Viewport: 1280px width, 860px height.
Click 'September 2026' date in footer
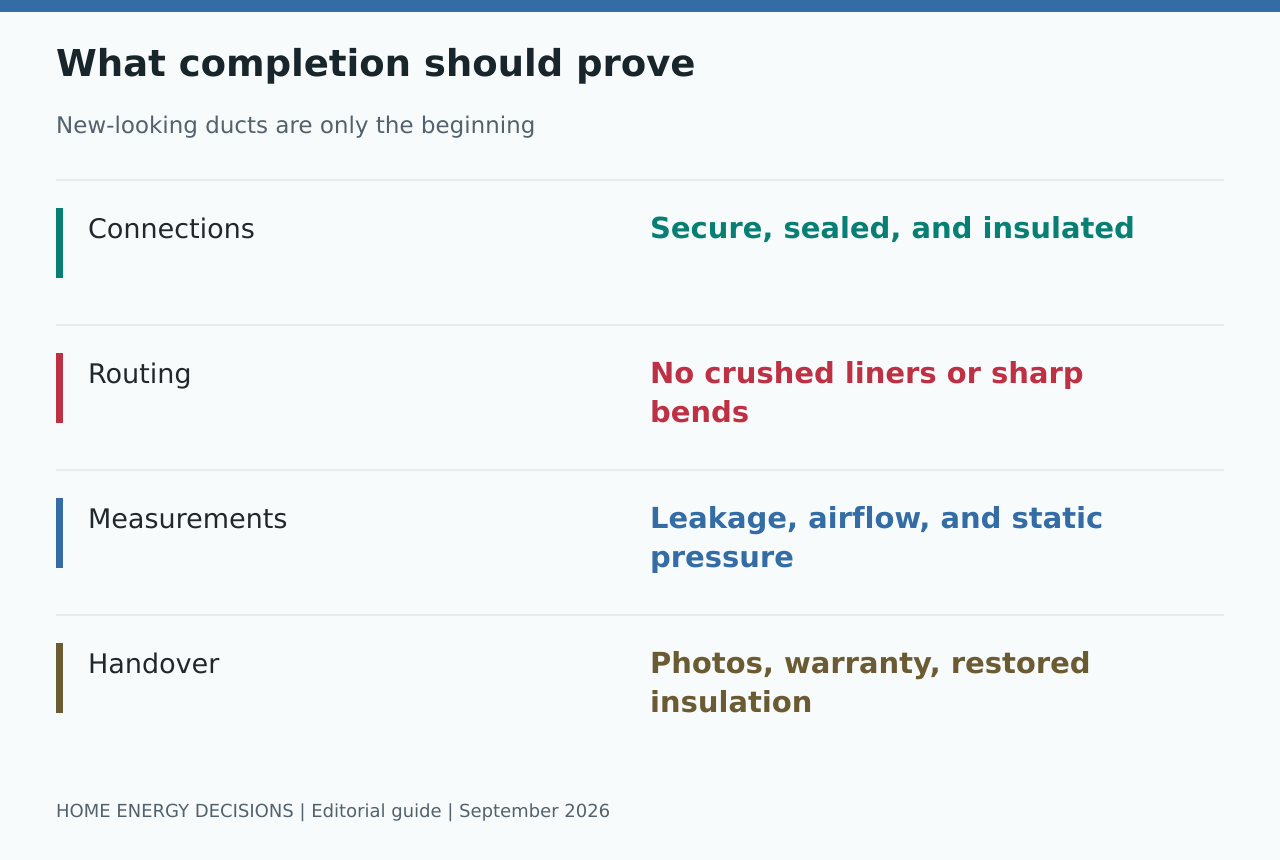click(x=534, y=811)
